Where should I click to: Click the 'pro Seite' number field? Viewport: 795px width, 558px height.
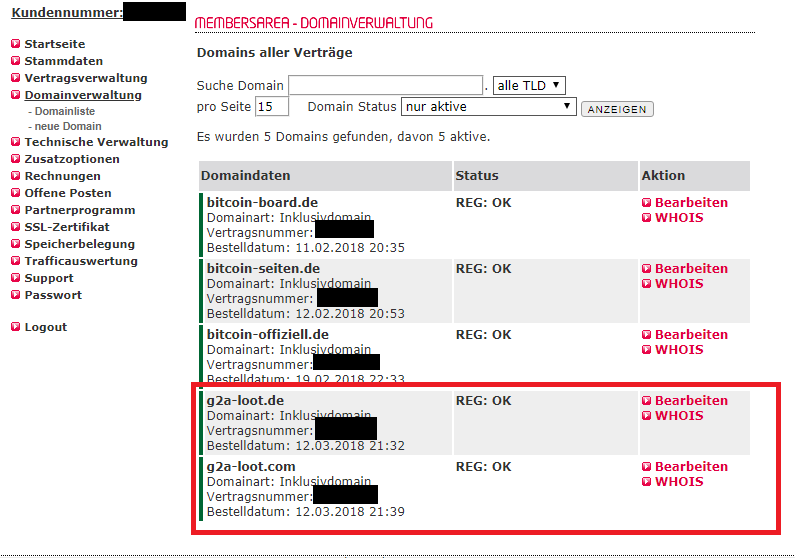(271, 107)
